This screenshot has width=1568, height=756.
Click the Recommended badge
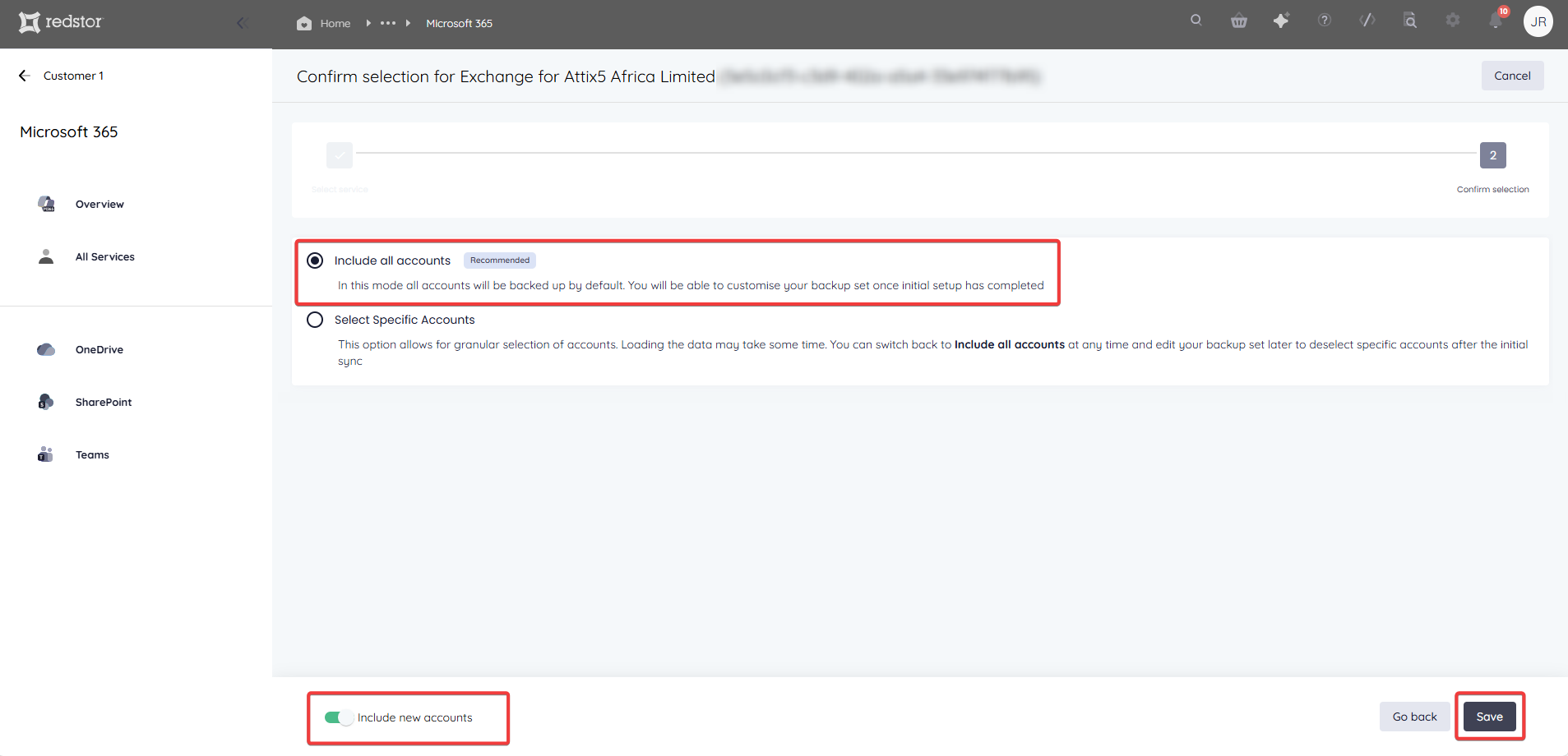pyautogui.click(x=500, y=260)
